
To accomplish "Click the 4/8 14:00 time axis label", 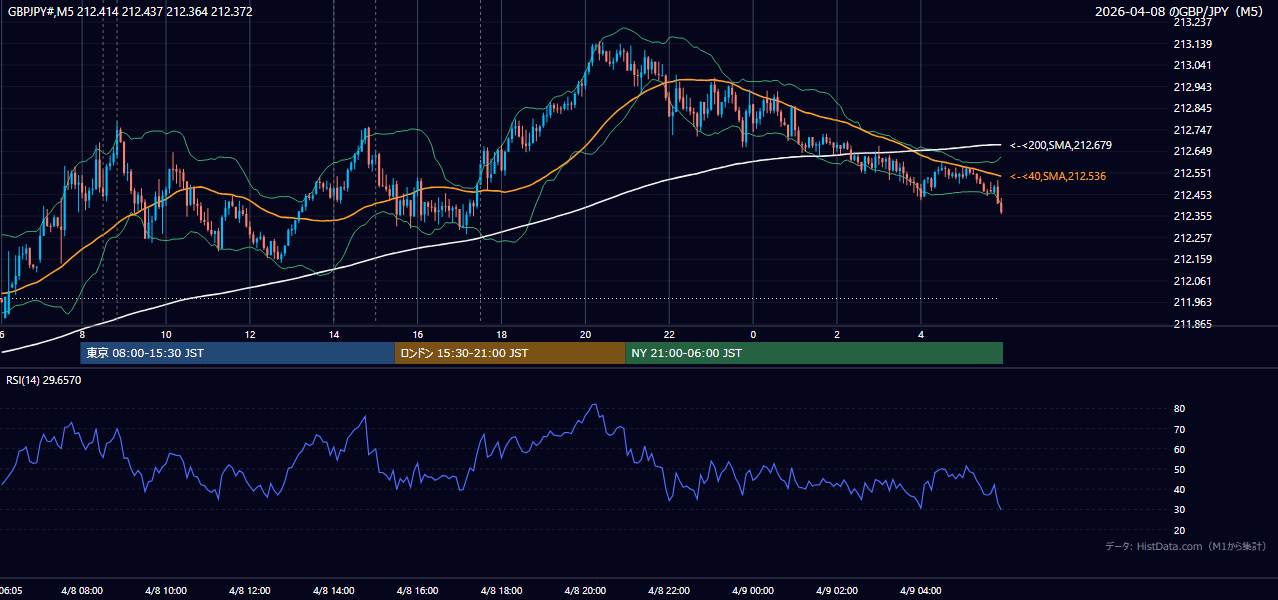I will tap(334, 591).
